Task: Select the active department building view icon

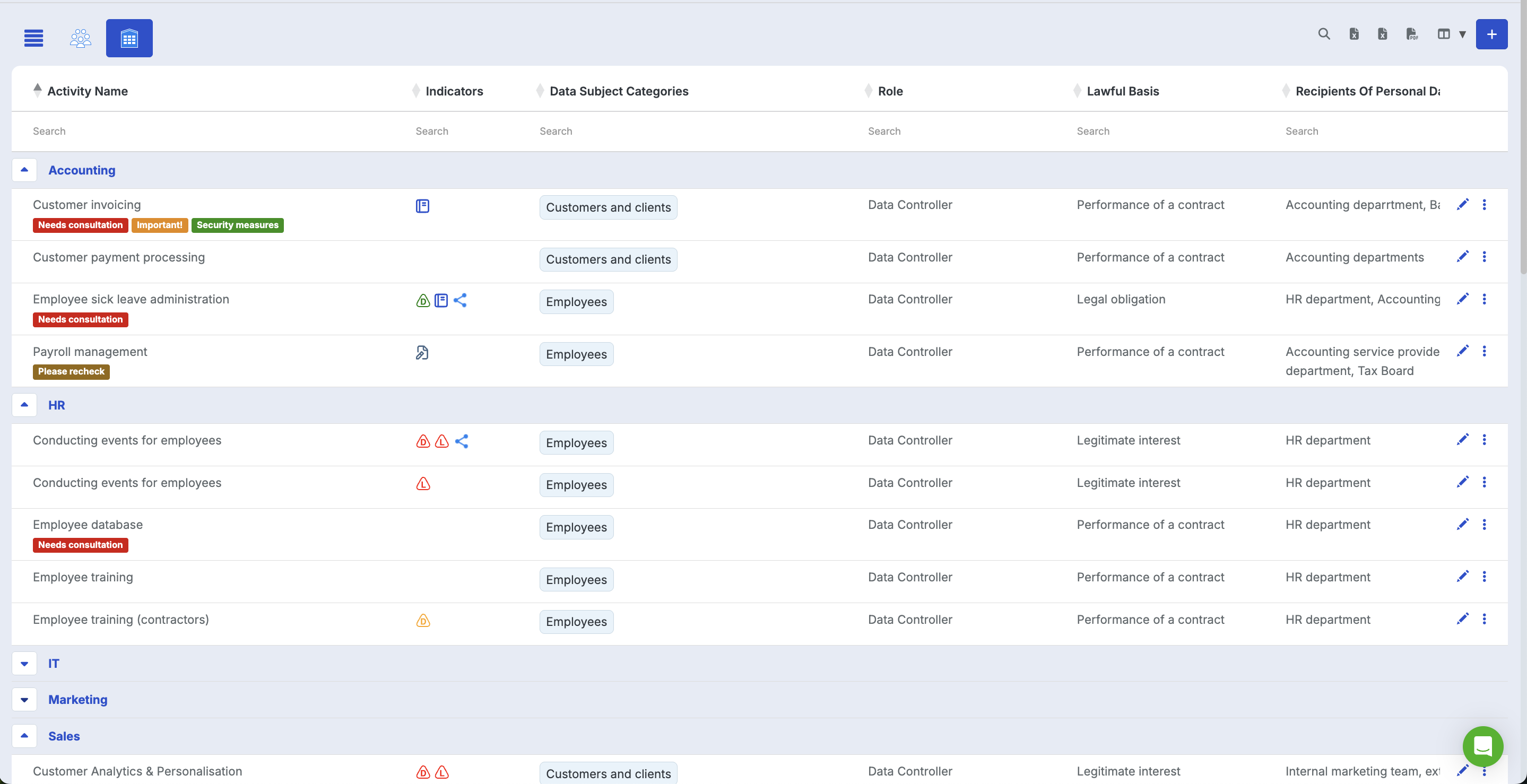Action: (129, 38)
